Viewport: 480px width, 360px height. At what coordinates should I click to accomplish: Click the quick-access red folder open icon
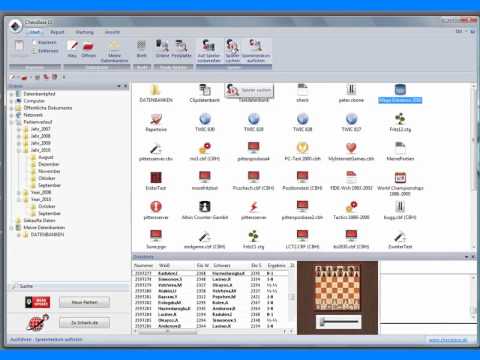point(24,77)
